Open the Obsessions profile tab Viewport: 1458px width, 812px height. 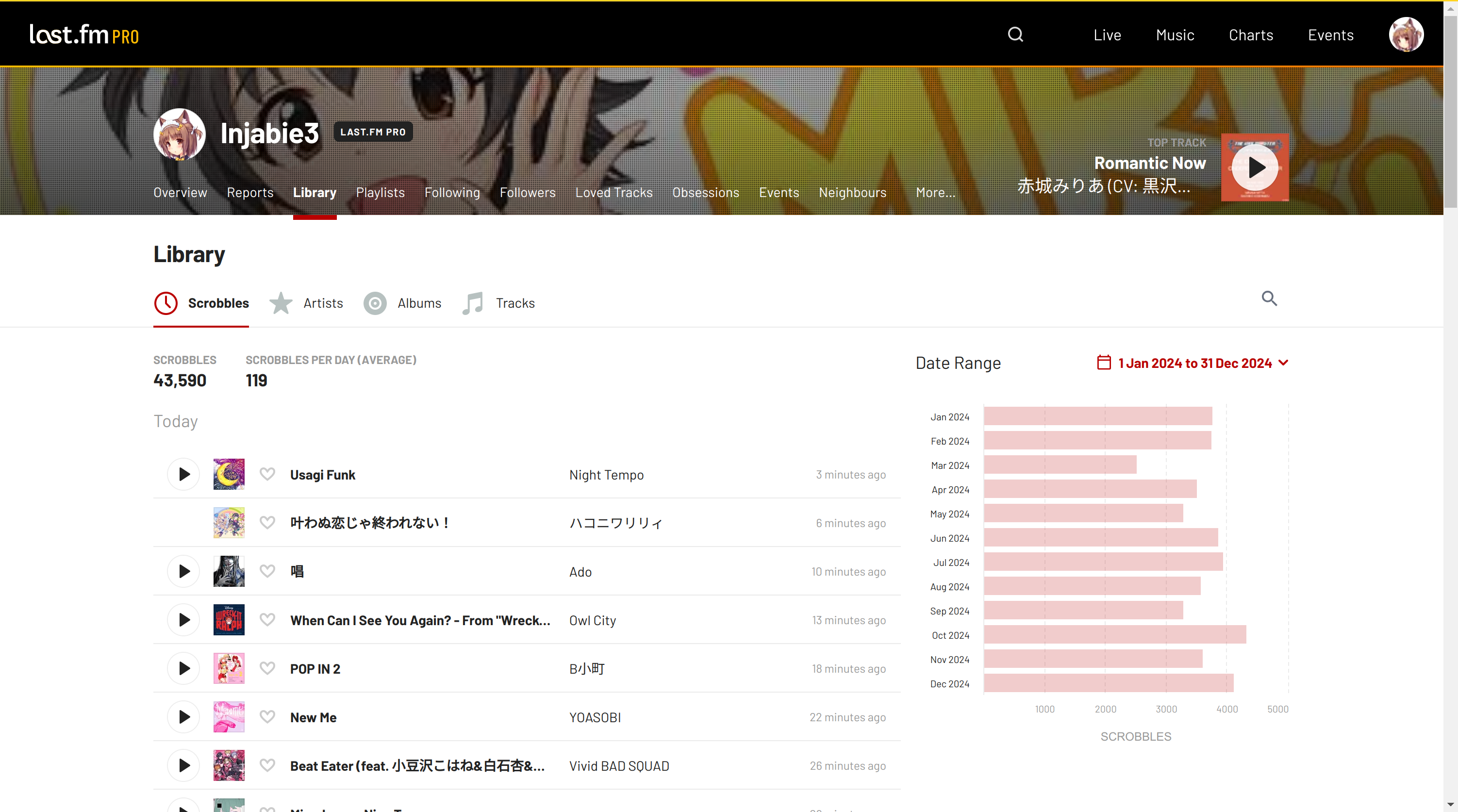point(706,192)
